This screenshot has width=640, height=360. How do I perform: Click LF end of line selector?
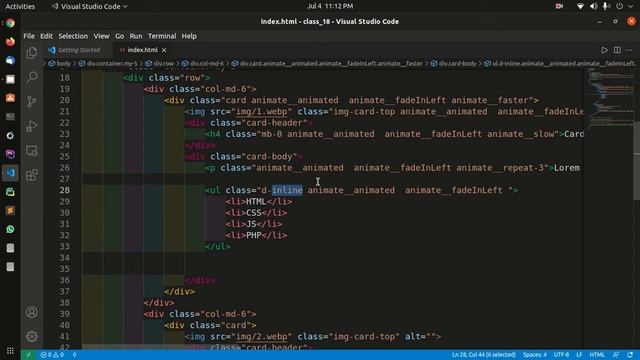[579, 355]
